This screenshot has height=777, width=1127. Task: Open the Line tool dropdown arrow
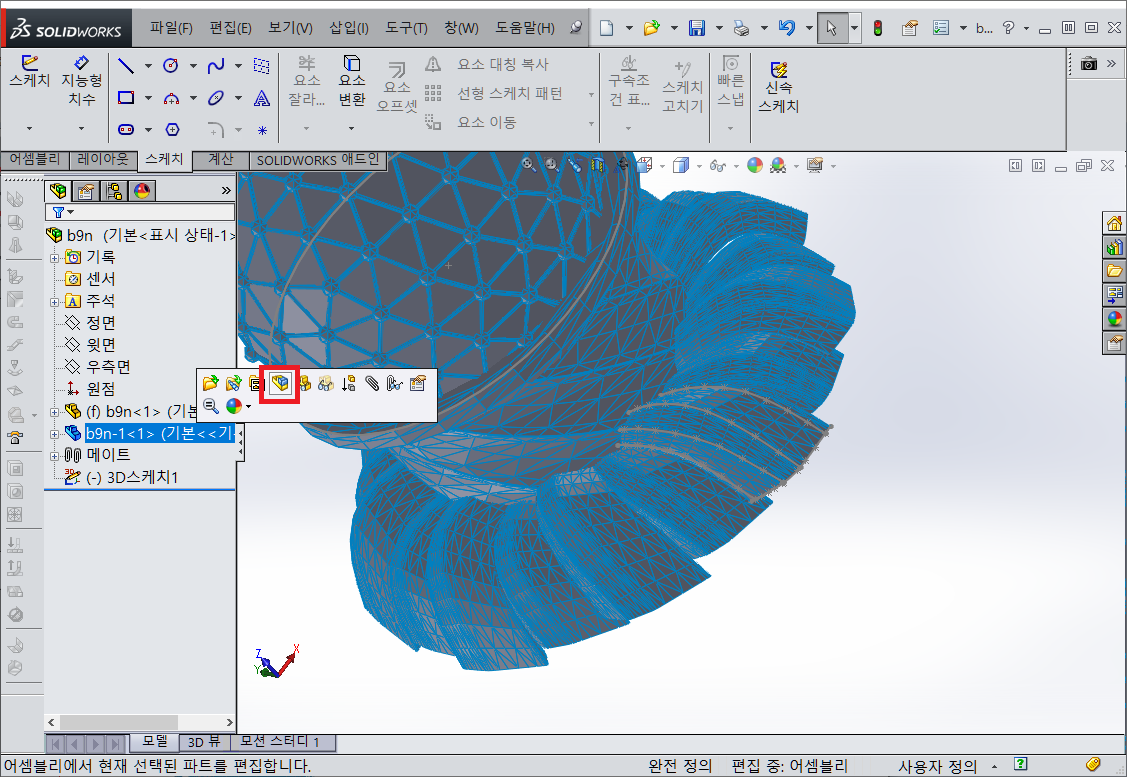(x=148, y=65)
